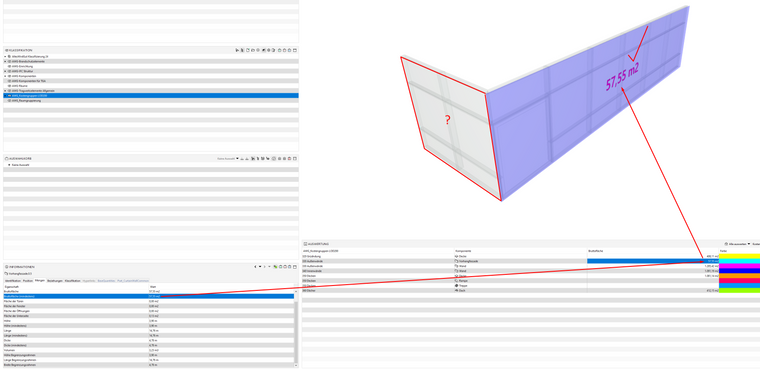
Task: Switch to the Beziehungen tab
Action: pyautogui.click(x=55, y=281)
